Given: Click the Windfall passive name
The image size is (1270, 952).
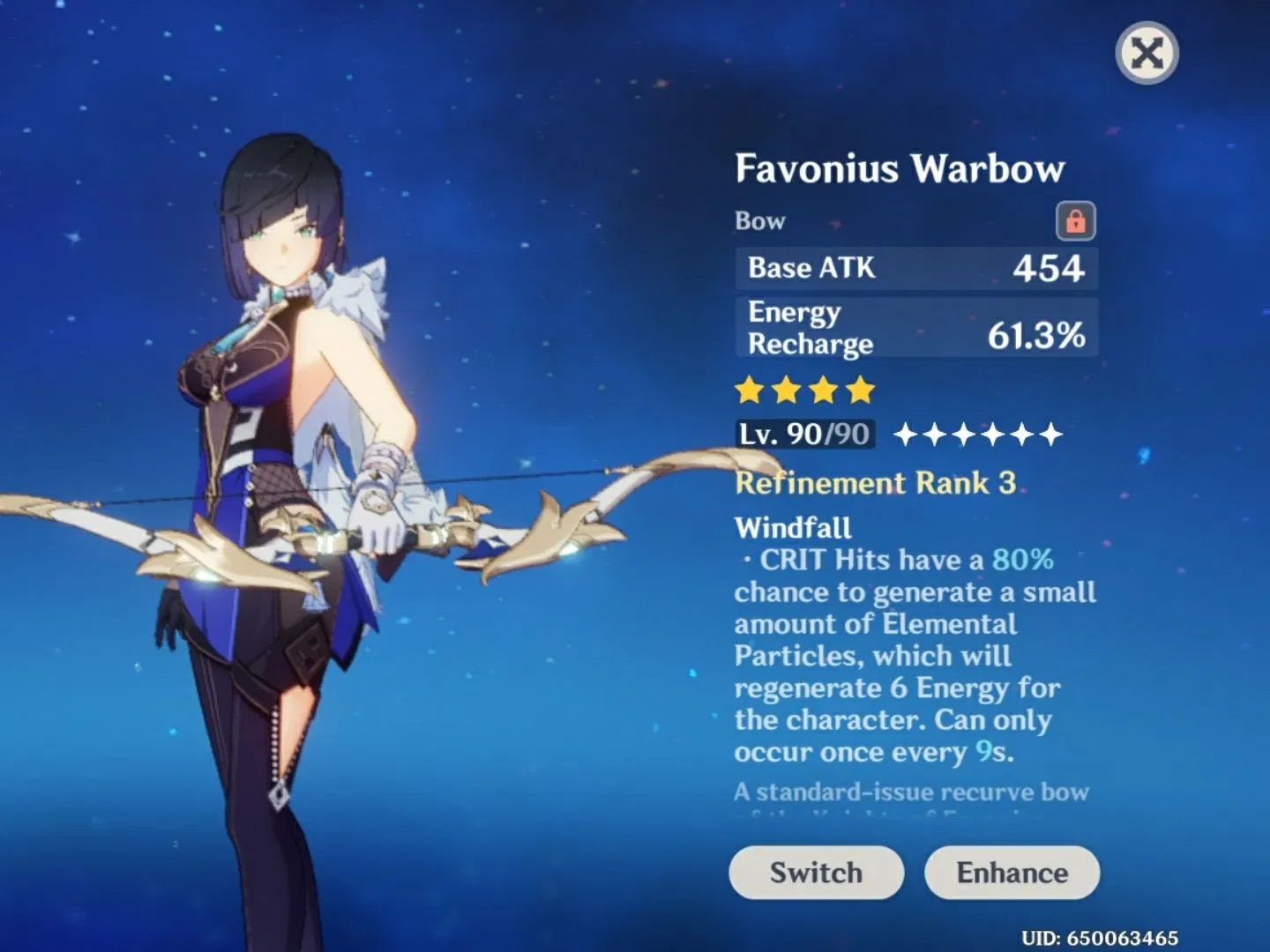Looking at the screenshot, I should pos(793,528).
